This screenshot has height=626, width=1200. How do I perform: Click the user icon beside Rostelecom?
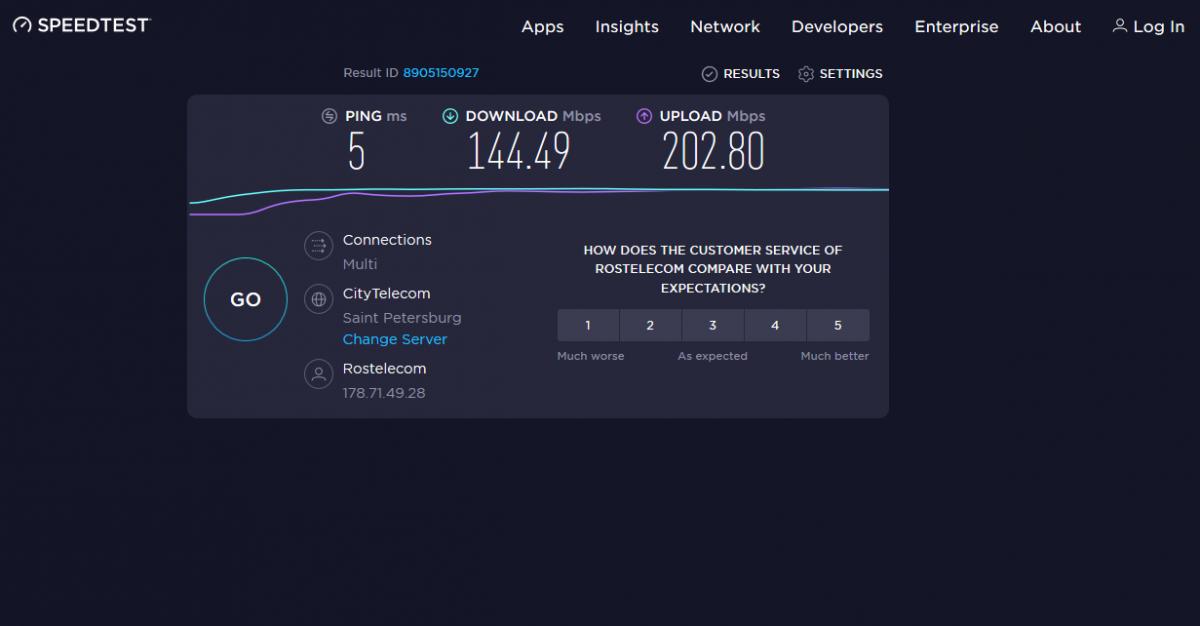318,374
